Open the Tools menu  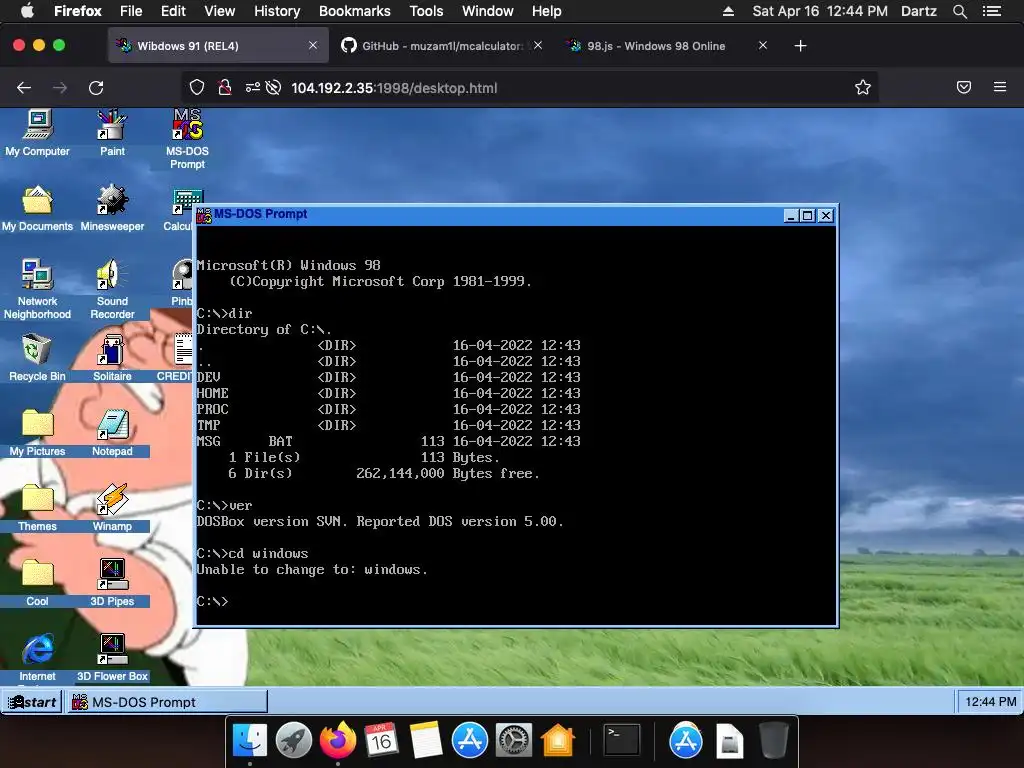point(426,11)
